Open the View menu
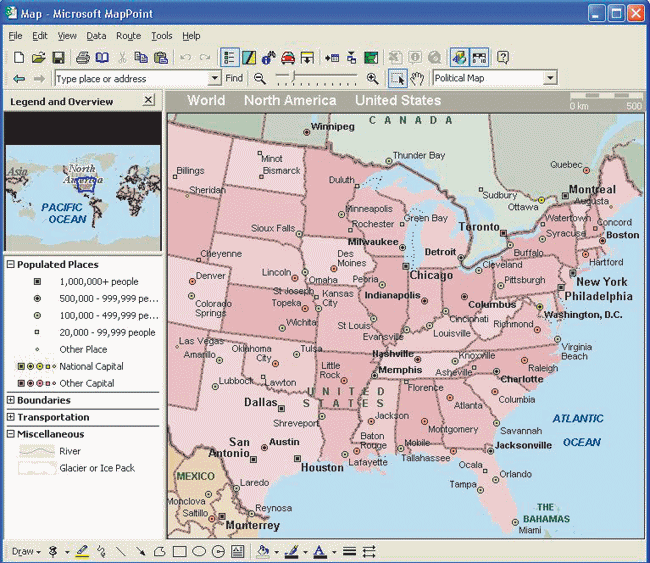The width and height of the screenshot is (650, 563). (x=67, y=36)
